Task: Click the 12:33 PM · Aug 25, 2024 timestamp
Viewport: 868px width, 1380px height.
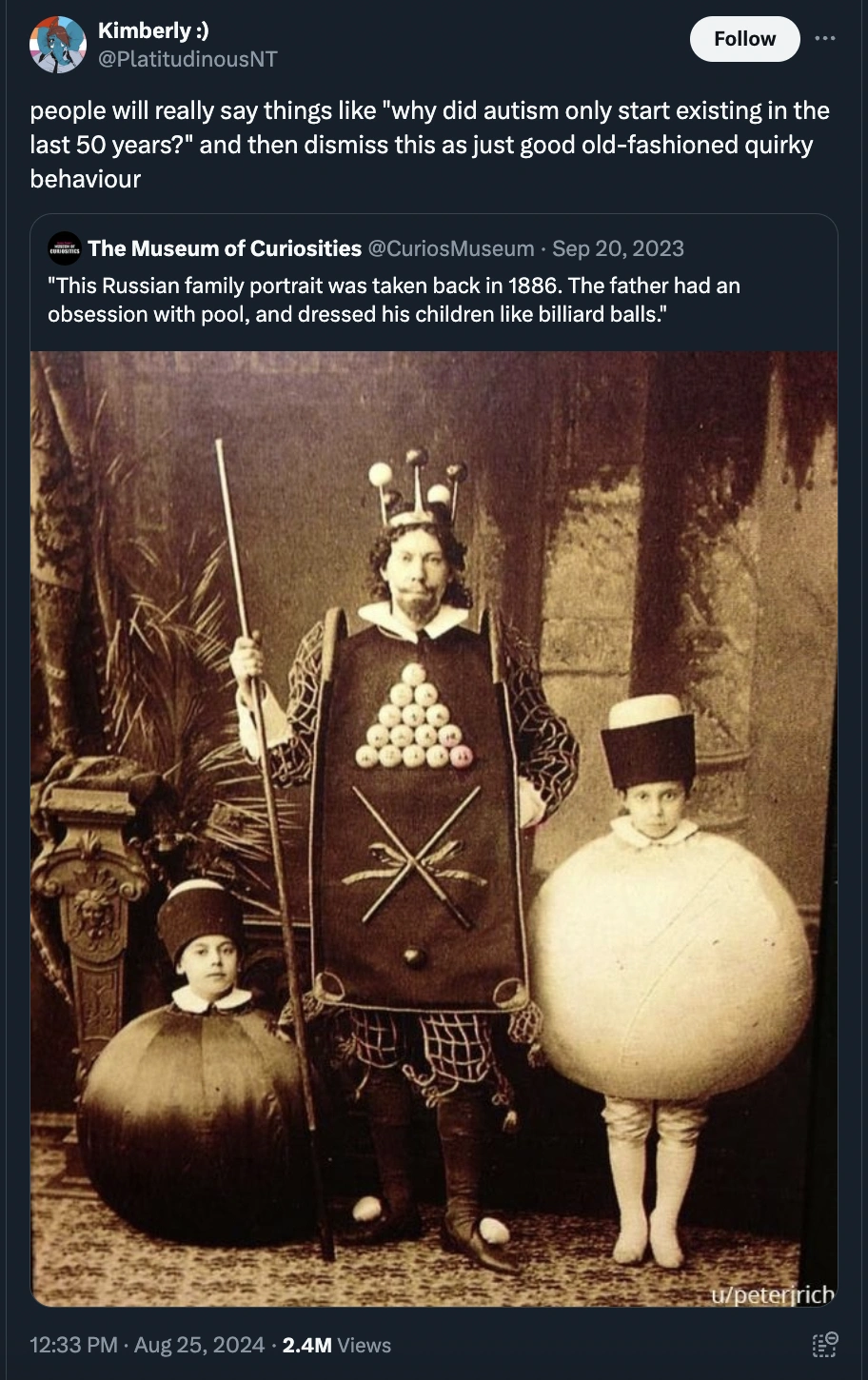Action: click(148, 1345)
